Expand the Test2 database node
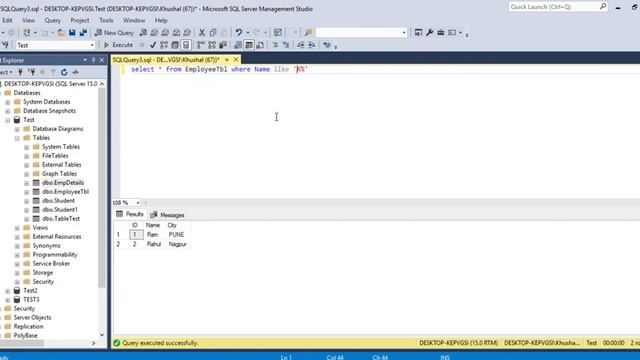The width and height of the screenshot is (640, 360). point(7,291)
